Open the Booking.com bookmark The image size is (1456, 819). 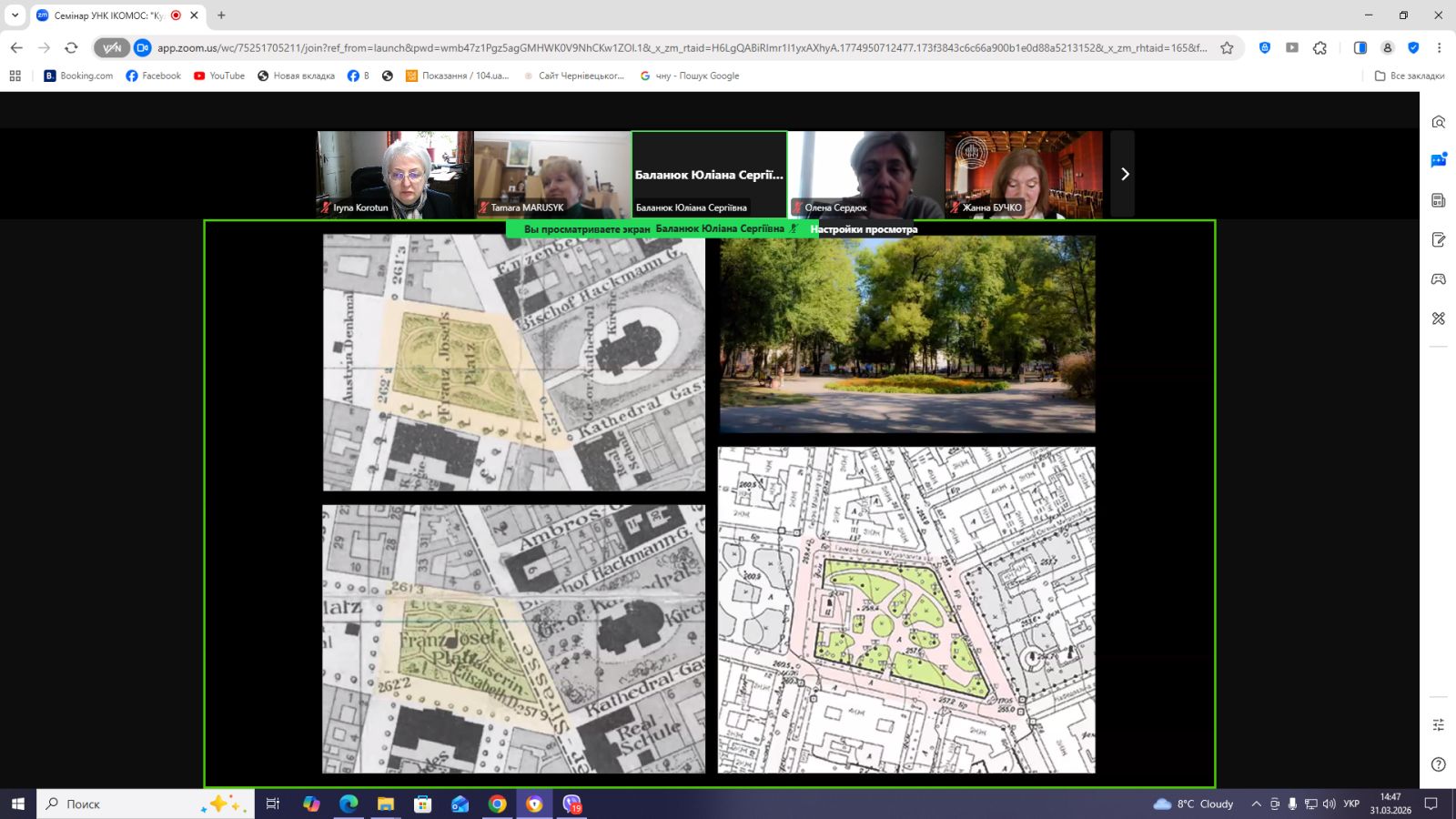pos(78,76)
